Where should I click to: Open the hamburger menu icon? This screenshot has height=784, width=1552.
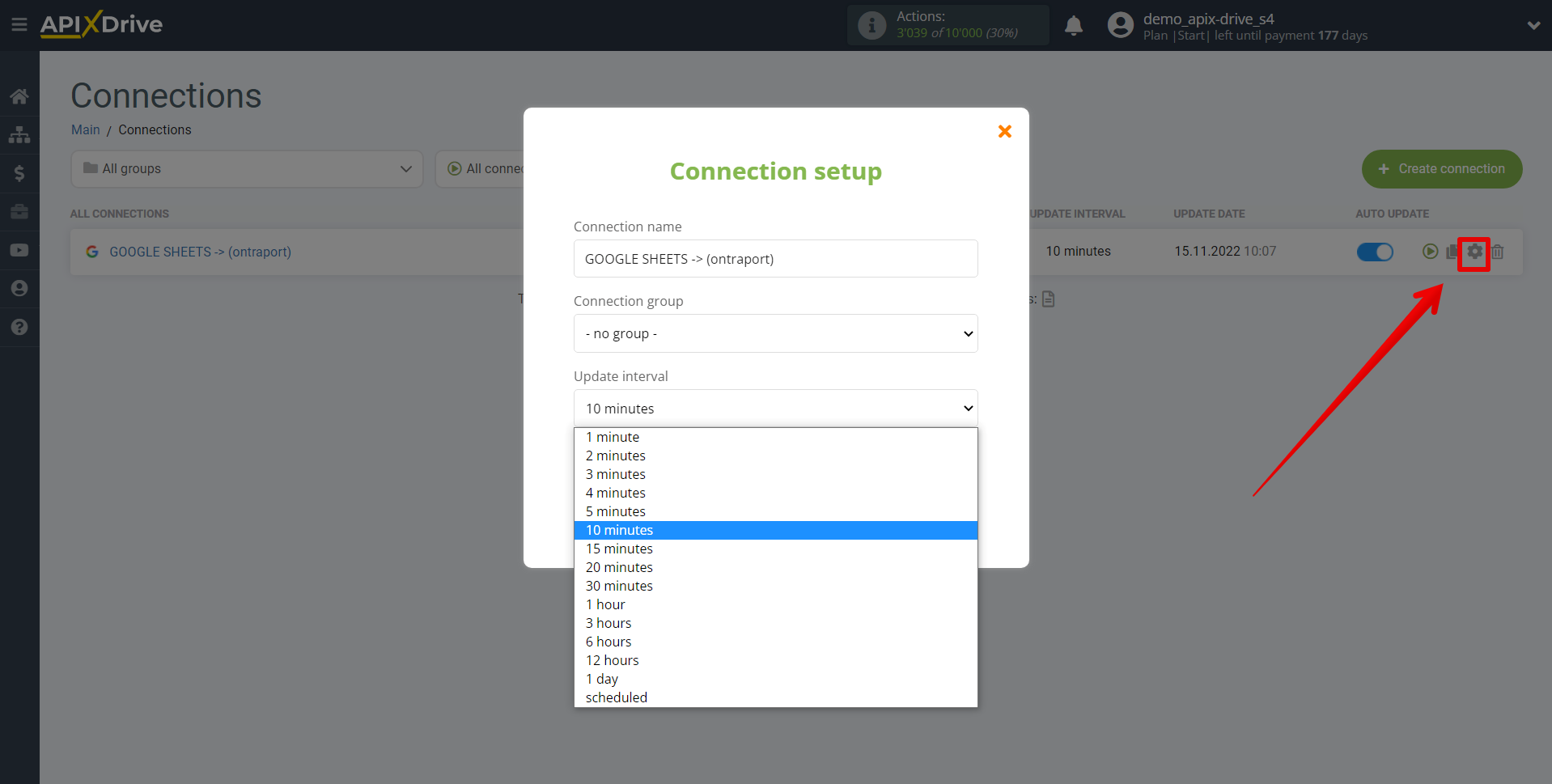[19, 25]
